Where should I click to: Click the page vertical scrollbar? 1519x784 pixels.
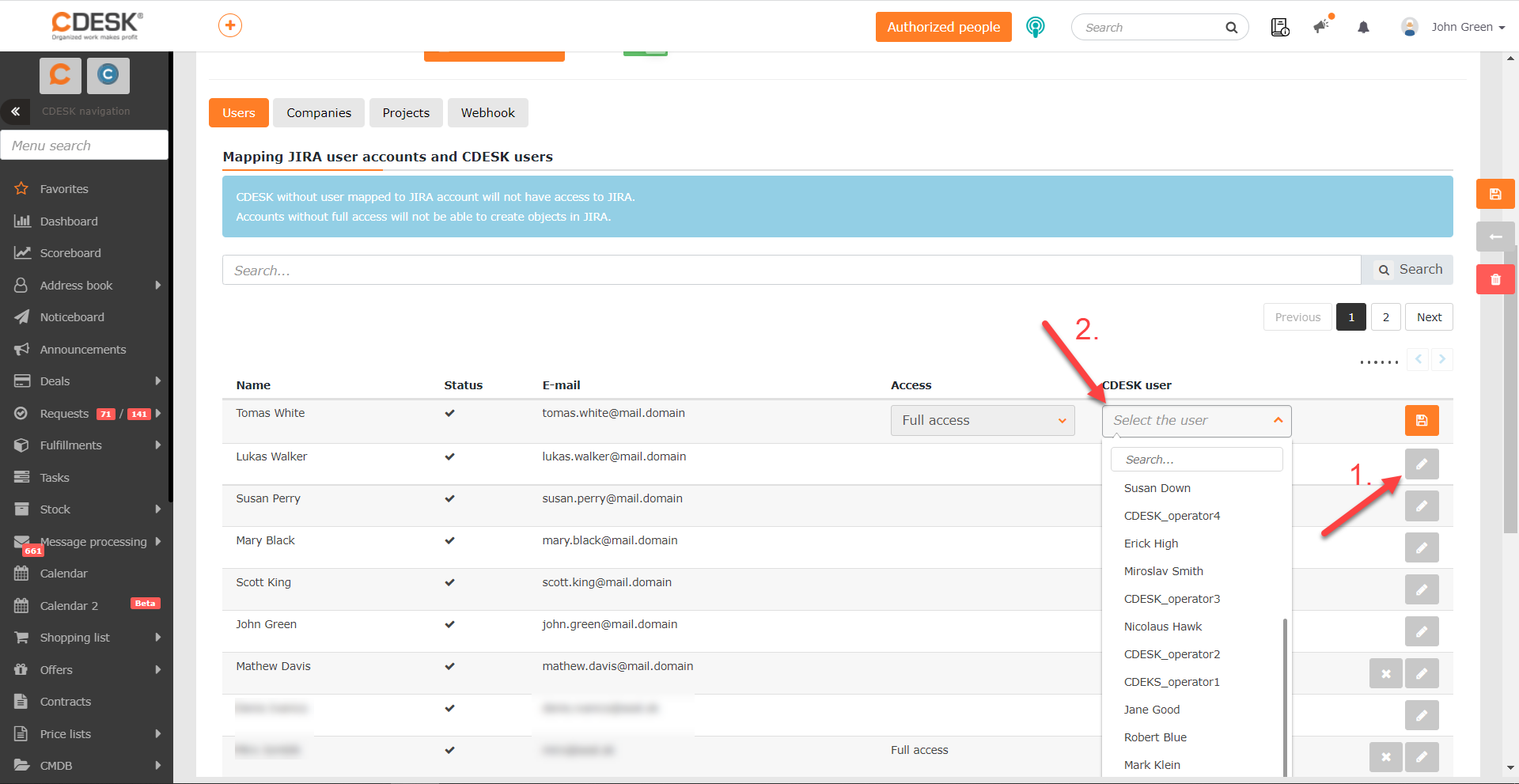[x=1510, y=388]
